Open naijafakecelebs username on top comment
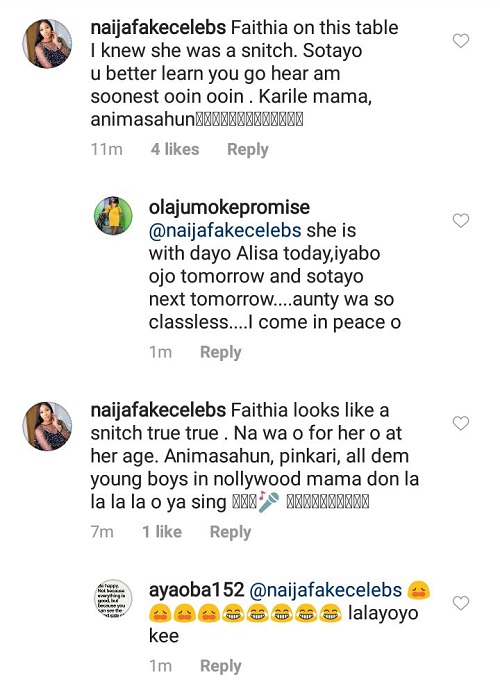The height and width of the screenshot is (686, 500). (158, 28)
